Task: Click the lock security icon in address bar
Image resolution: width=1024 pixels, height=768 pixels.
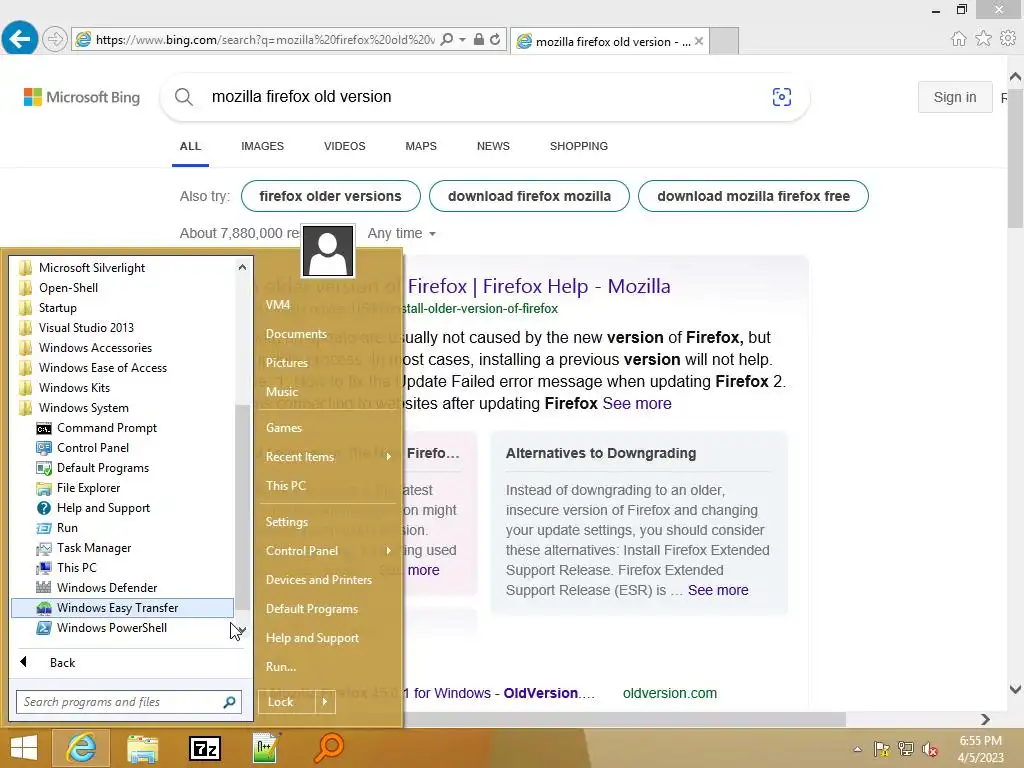Action: pos(479,39)
